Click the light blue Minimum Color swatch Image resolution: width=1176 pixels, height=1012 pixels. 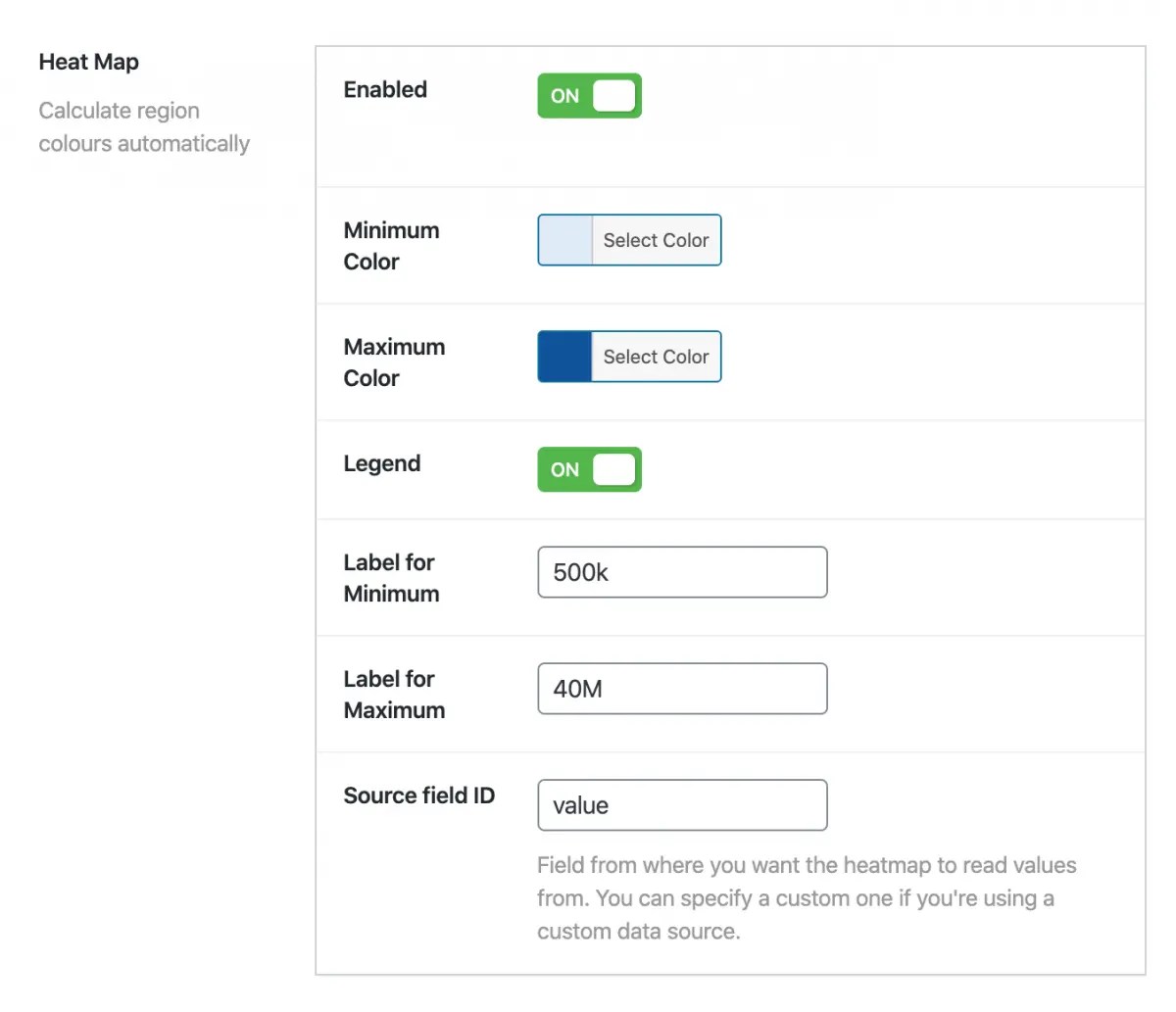click(565, 240)
